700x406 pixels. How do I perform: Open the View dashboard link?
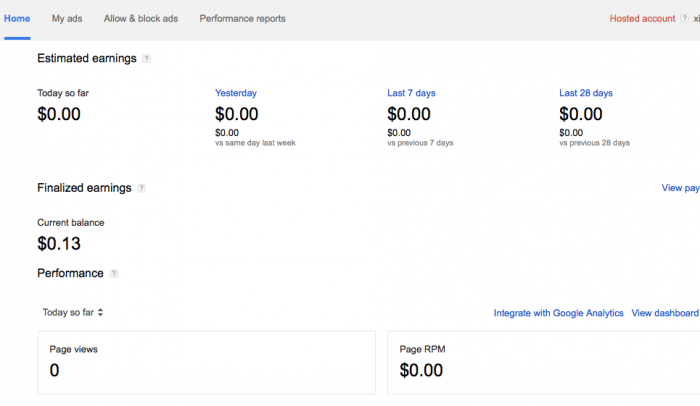pos(666,313)
